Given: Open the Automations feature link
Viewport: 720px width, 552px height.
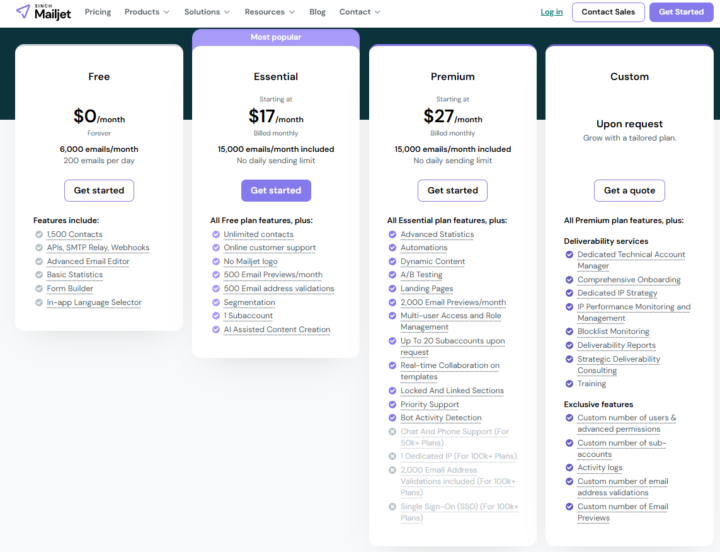Looking at the screenshot, I should [424, 248].
